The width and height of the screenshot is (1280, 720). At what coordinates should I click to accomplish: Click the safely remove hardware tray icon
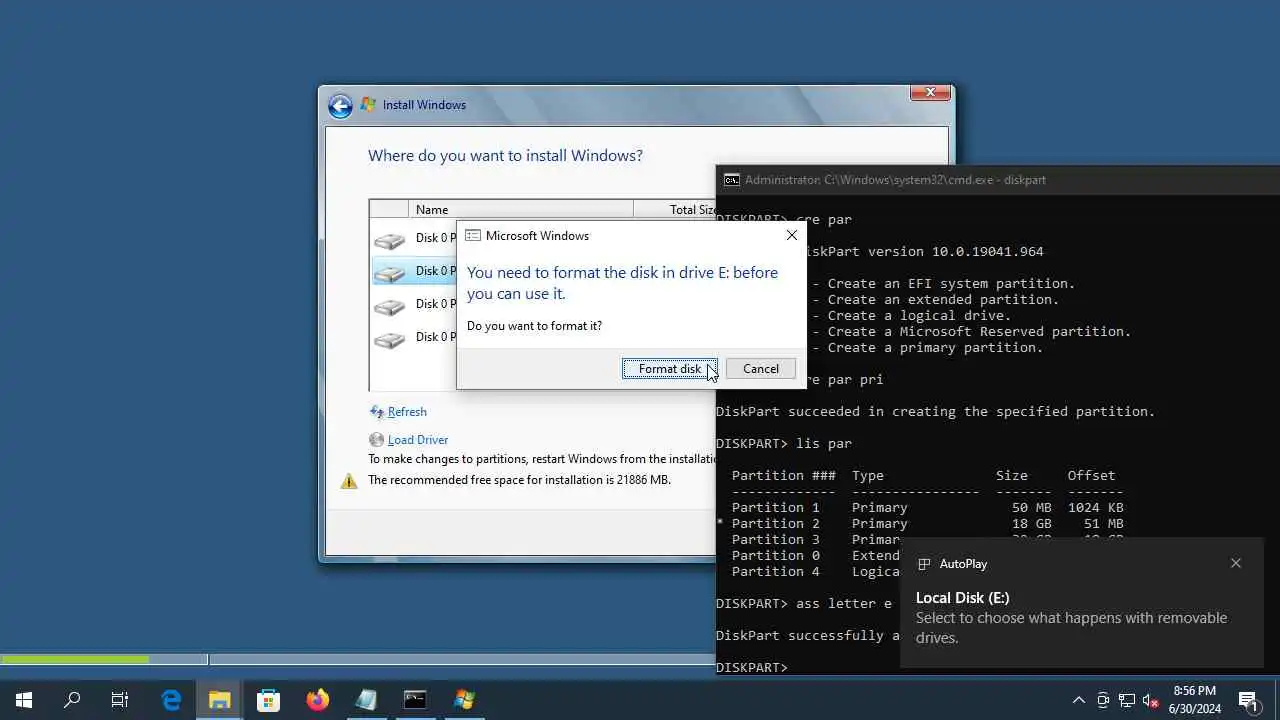point(1103,700)
